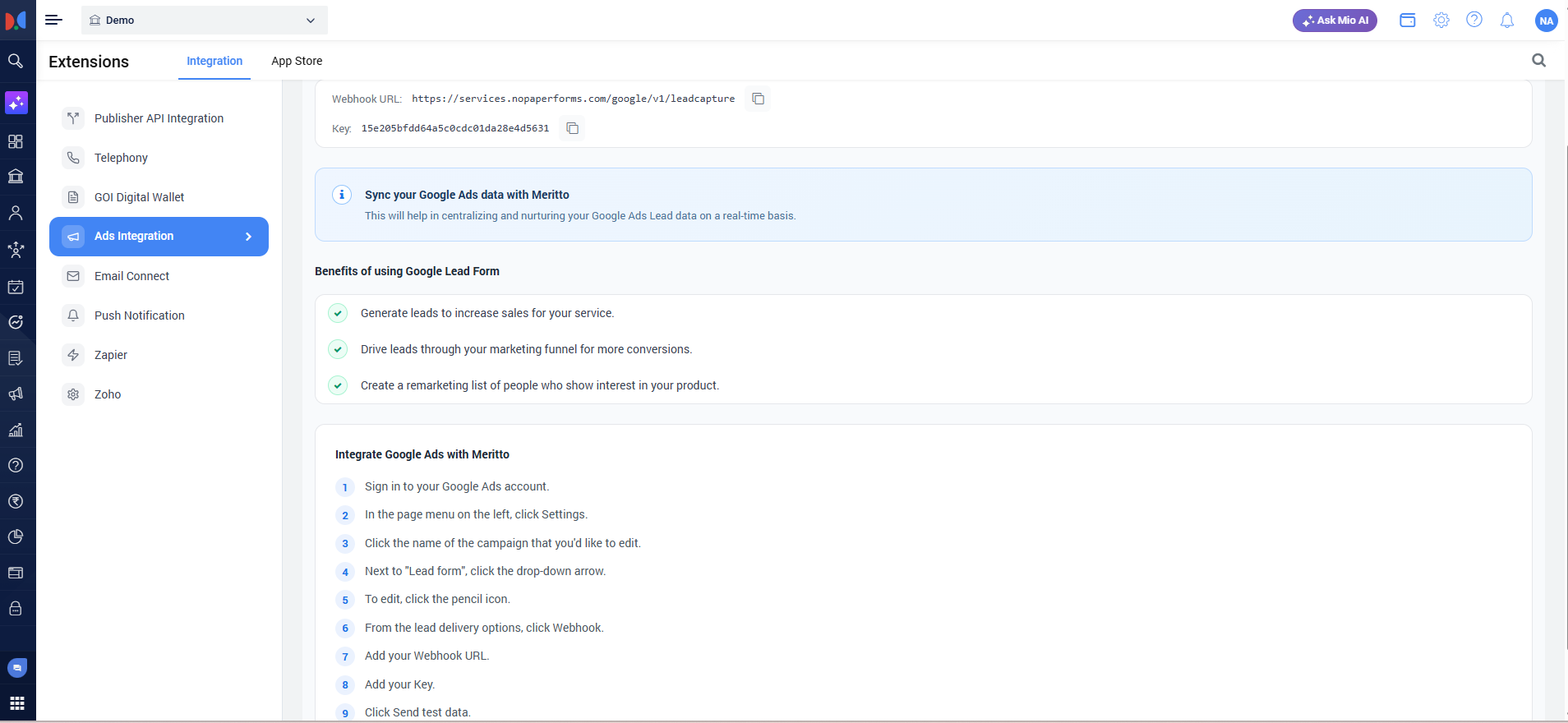The image size is (1568, 723).
Task: Open the lock security icon in sidebar
Action: point(16,609)
